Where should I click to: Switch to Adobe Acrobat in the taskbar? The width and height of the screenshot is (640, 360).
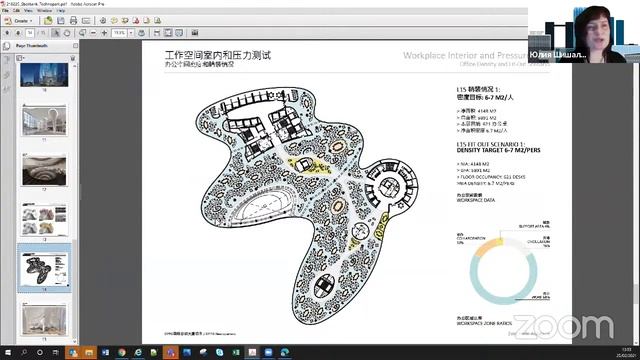[252, 352]
